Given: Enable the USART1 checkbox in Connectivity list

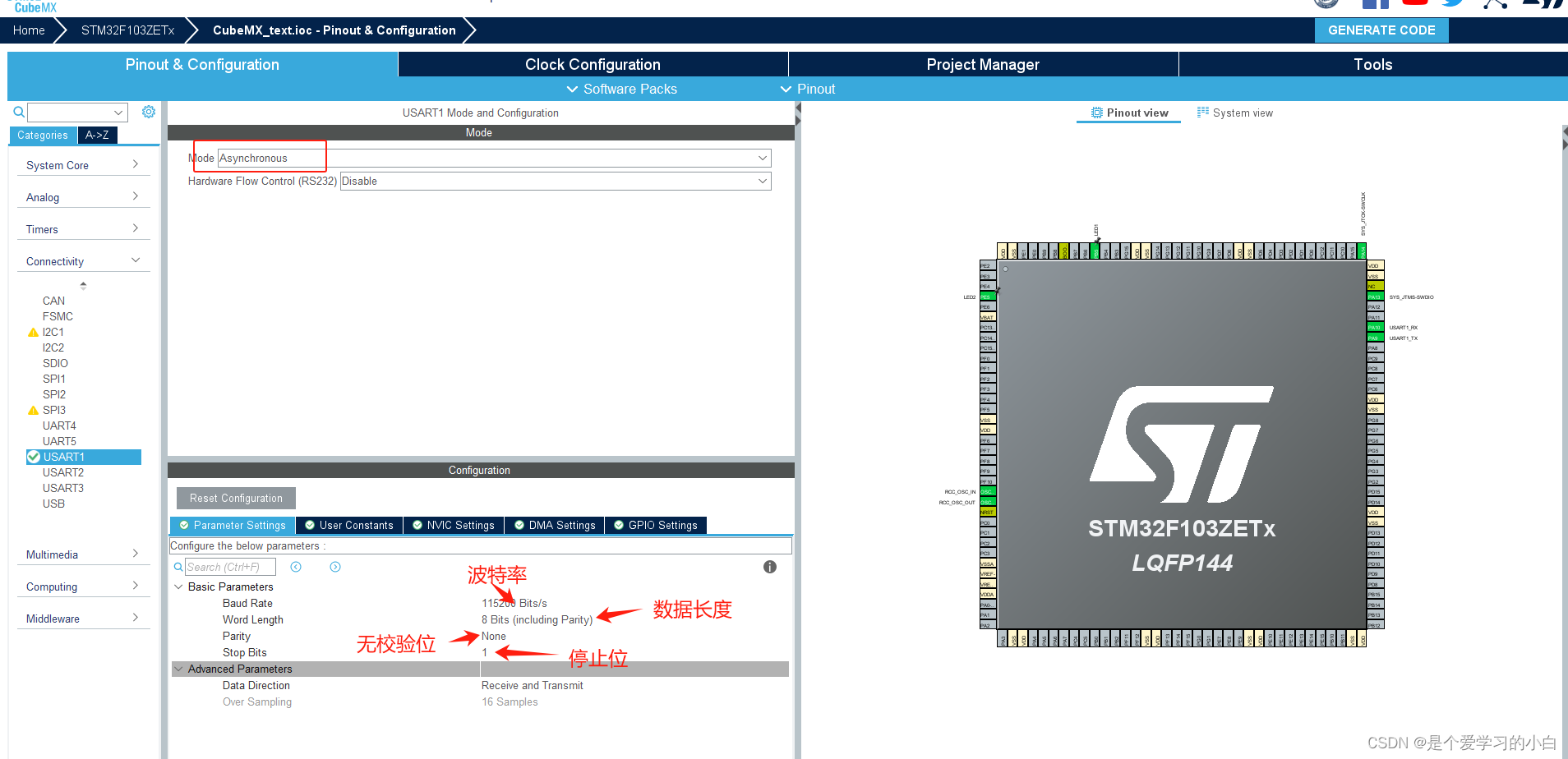Looking at the screenshot, I should pyautogui.click(x=33, y=457).
